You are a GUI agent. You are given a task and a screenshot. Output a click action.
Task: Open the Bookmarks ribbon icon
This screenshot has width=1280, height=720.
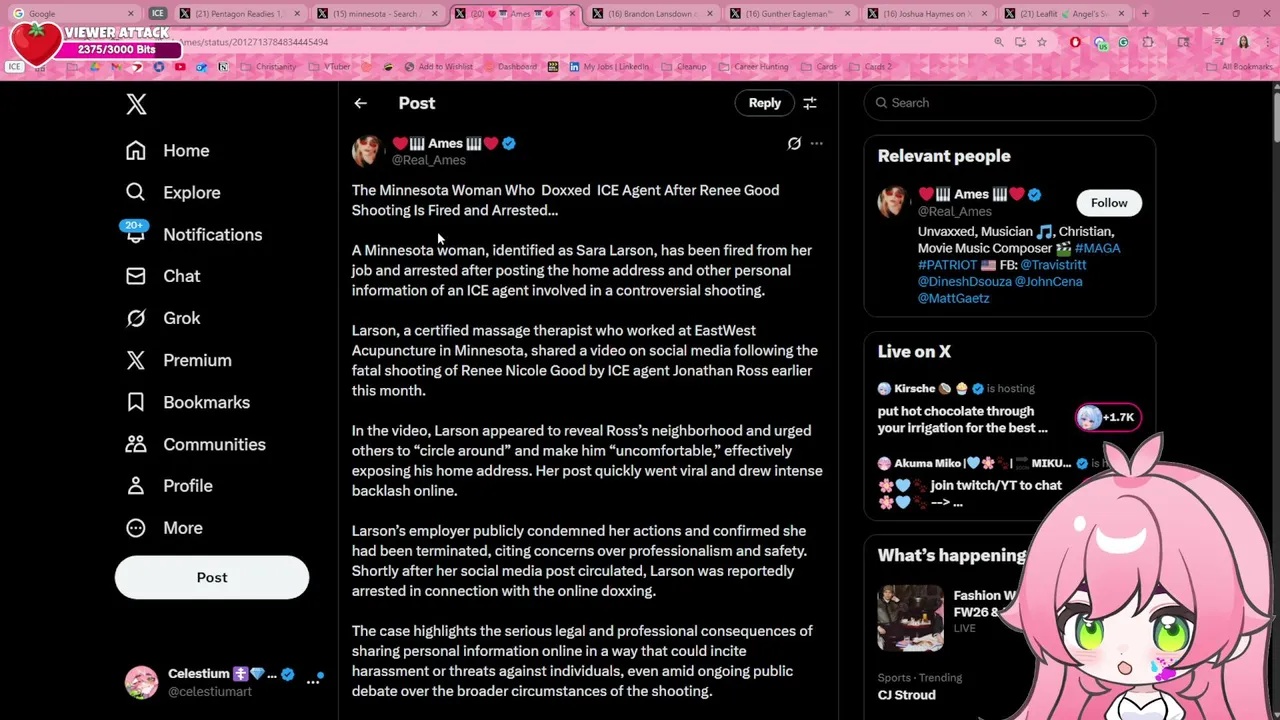(x=136, y=402)
